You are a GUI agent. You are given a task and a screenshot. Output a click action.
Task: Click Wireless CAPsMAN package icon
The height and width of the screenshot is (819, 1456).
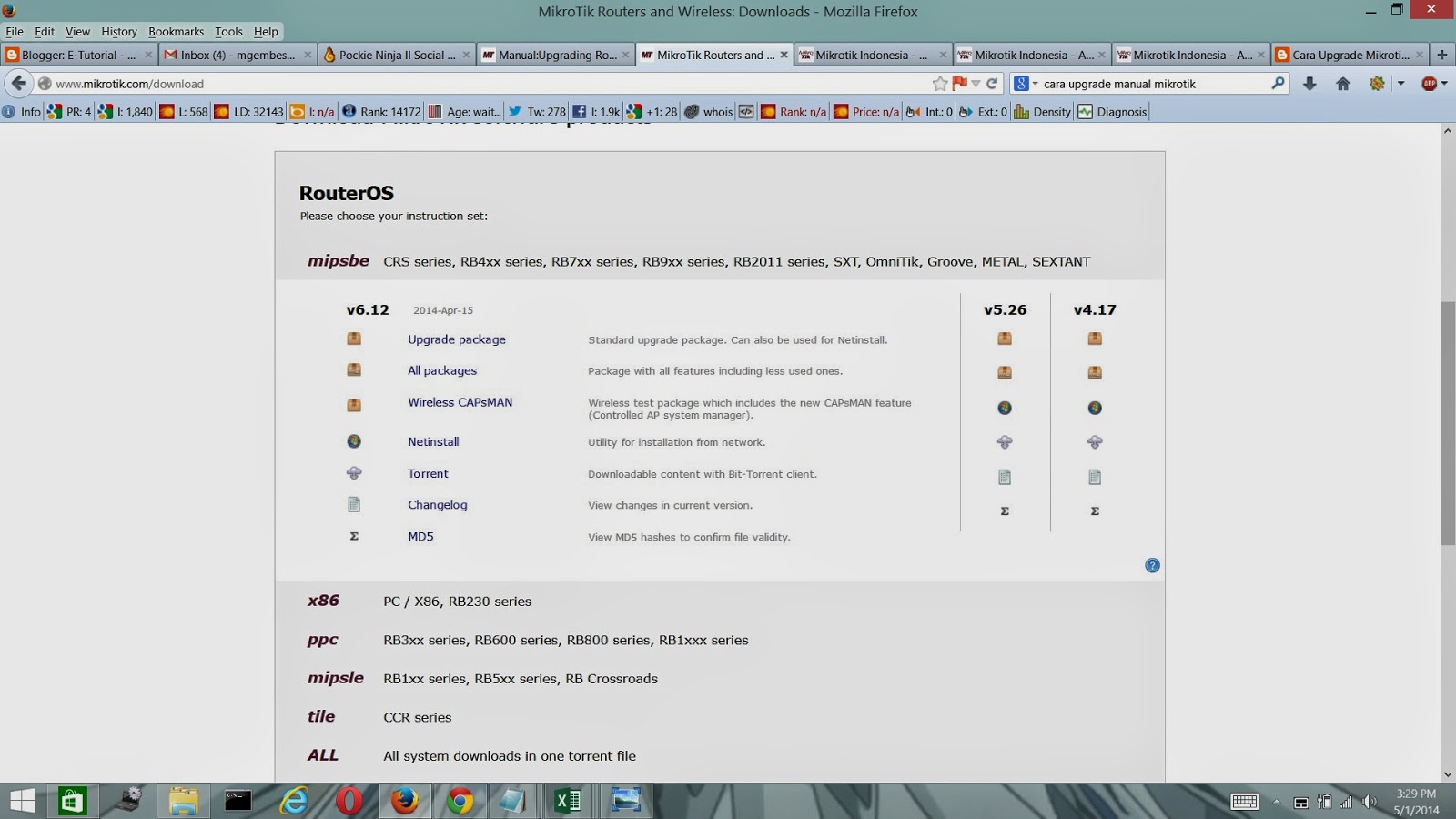pyautogui.click(x=354, y=405)
